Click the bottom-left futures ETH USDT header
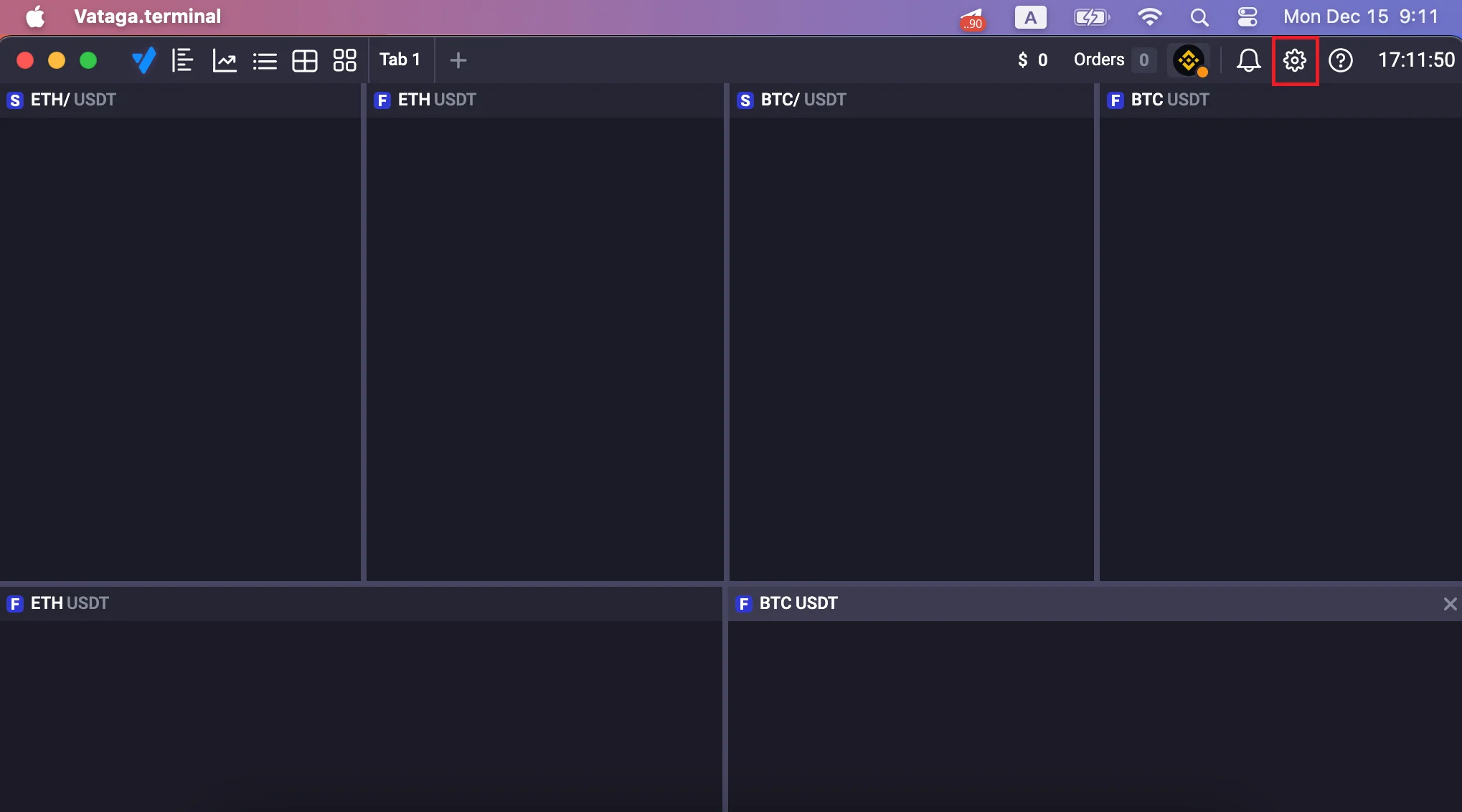The height and width of the screenshot is (812, 1462). click(x=69, y=603)
